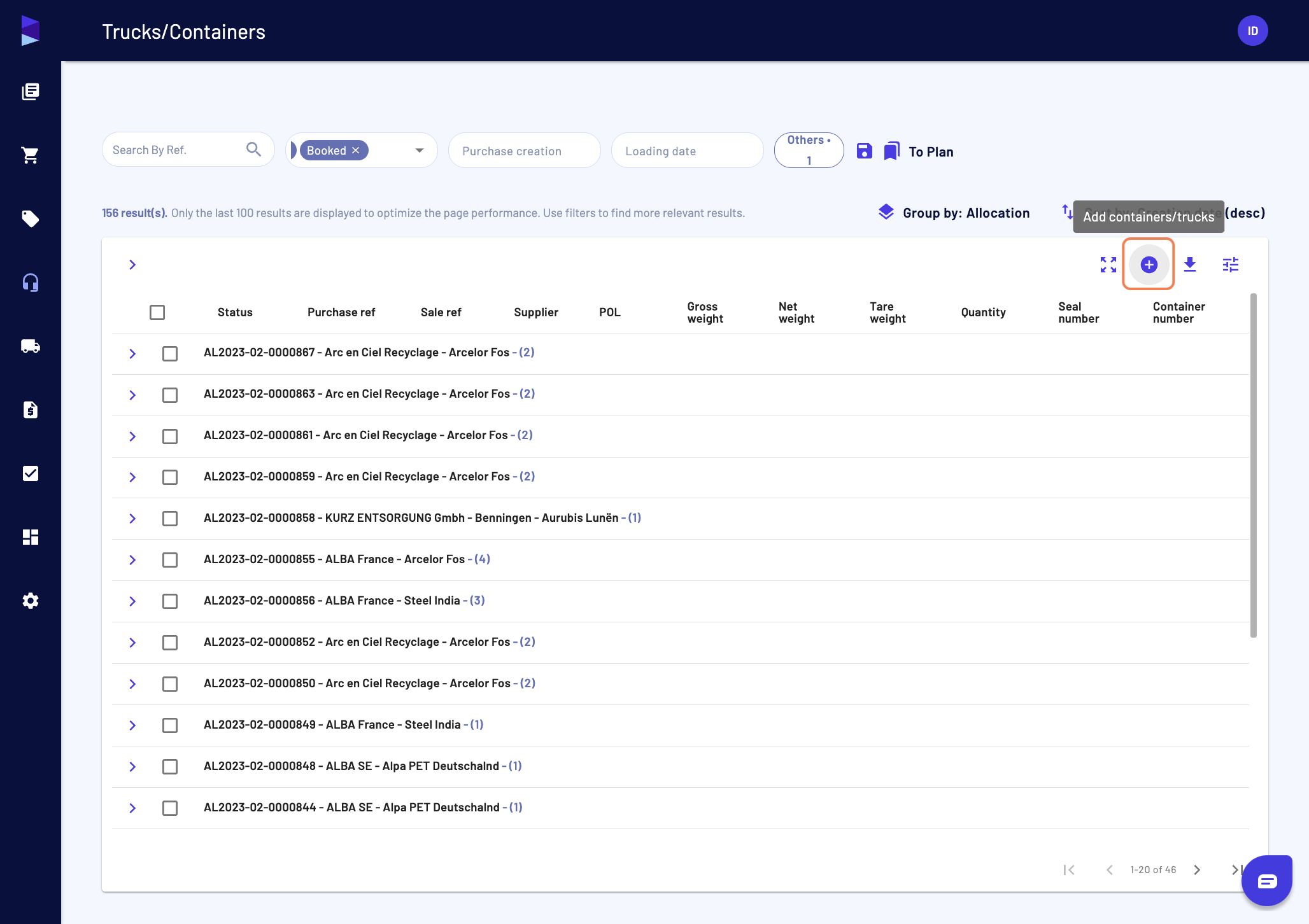Check the AL2023-02-0000859 row checkbox
Image resolution: width=1309 pixels, height=924 pixels.
click(x=170, y=477)
